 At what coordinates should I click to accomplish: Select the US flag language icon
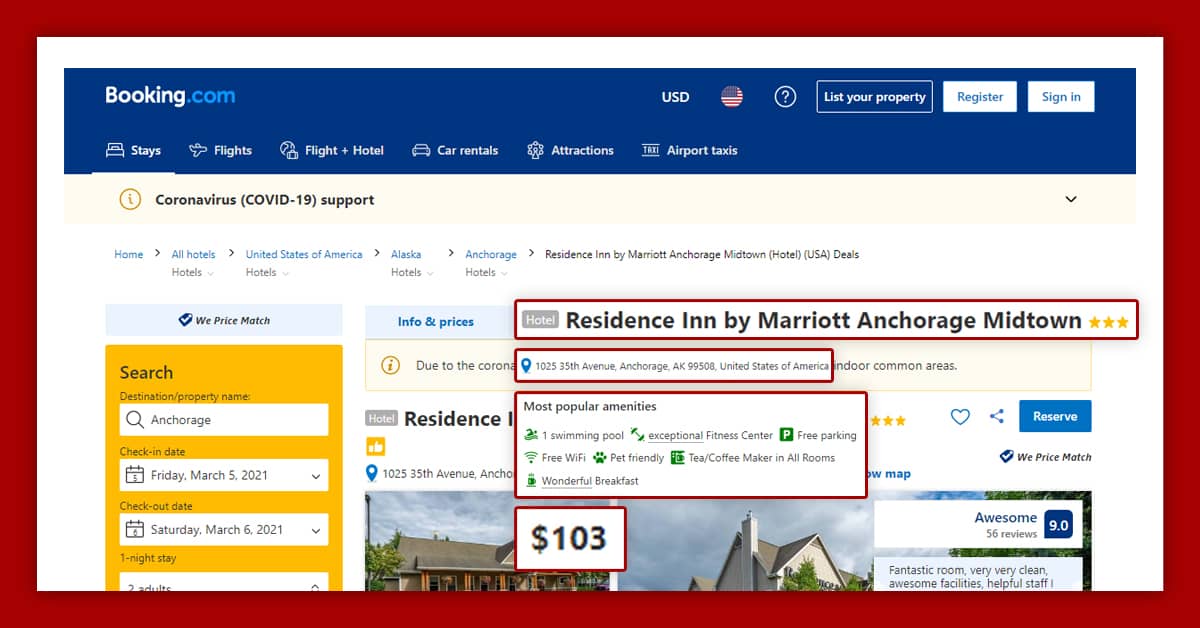point(732,97)
